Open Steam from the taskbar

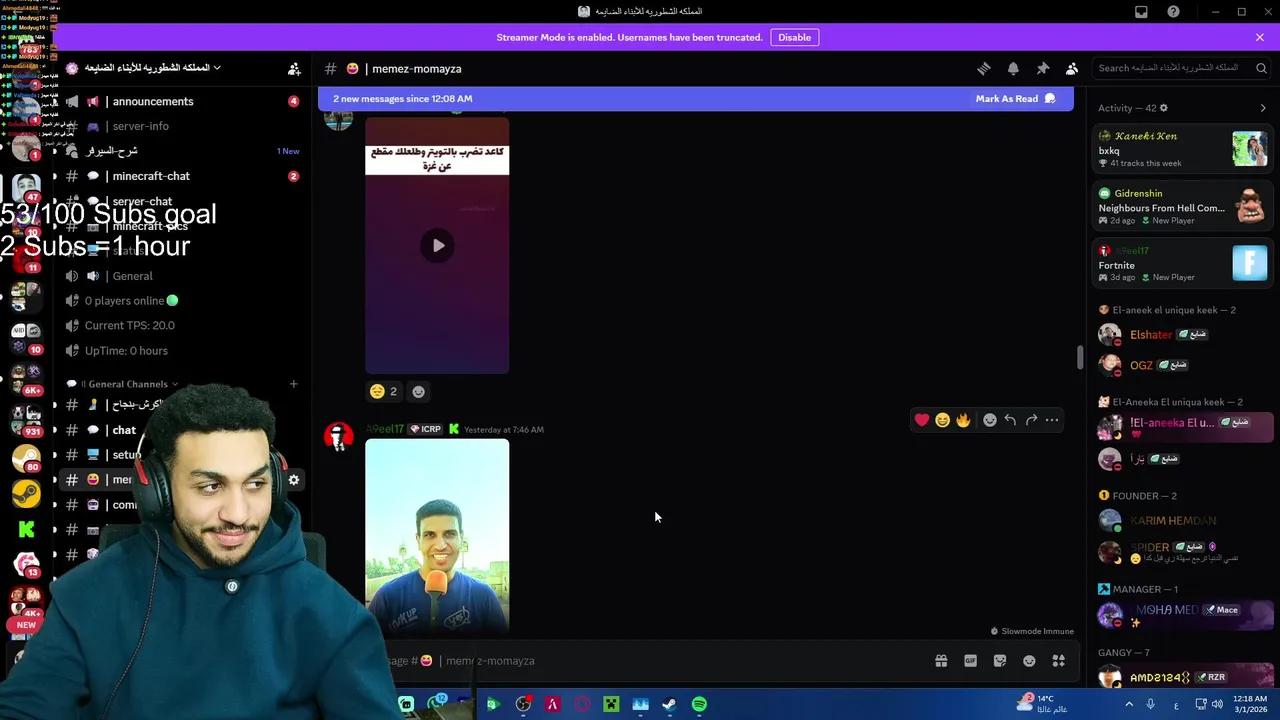[x=669, y=704]
